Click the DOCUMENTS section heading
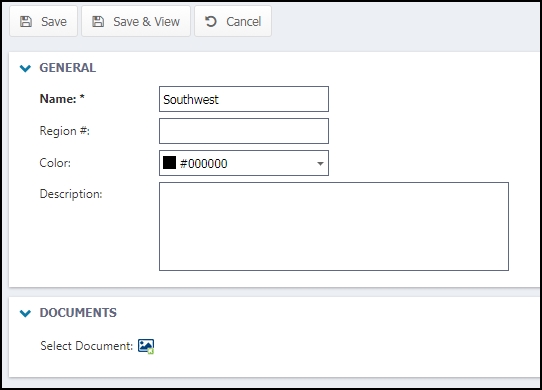The height and width of the screenshot is (390, 542). click(x=78, y=313)
